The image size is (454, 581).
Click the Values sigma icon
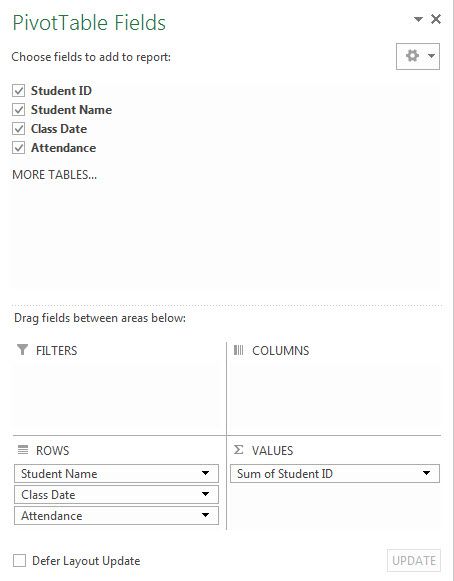(239, 450)
